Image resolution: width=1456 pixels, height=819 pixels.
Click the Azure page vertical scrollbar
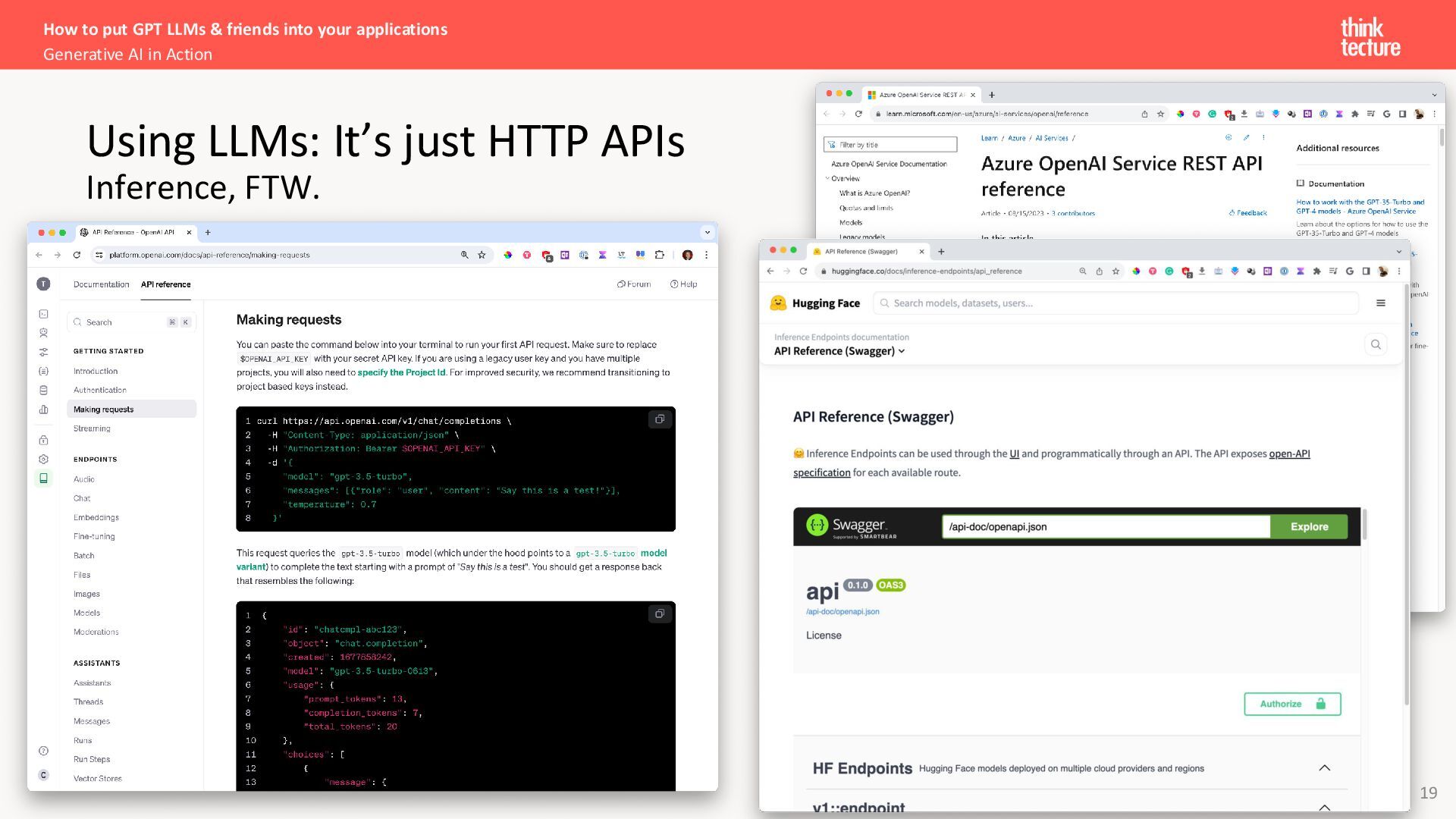(1441, 137)
